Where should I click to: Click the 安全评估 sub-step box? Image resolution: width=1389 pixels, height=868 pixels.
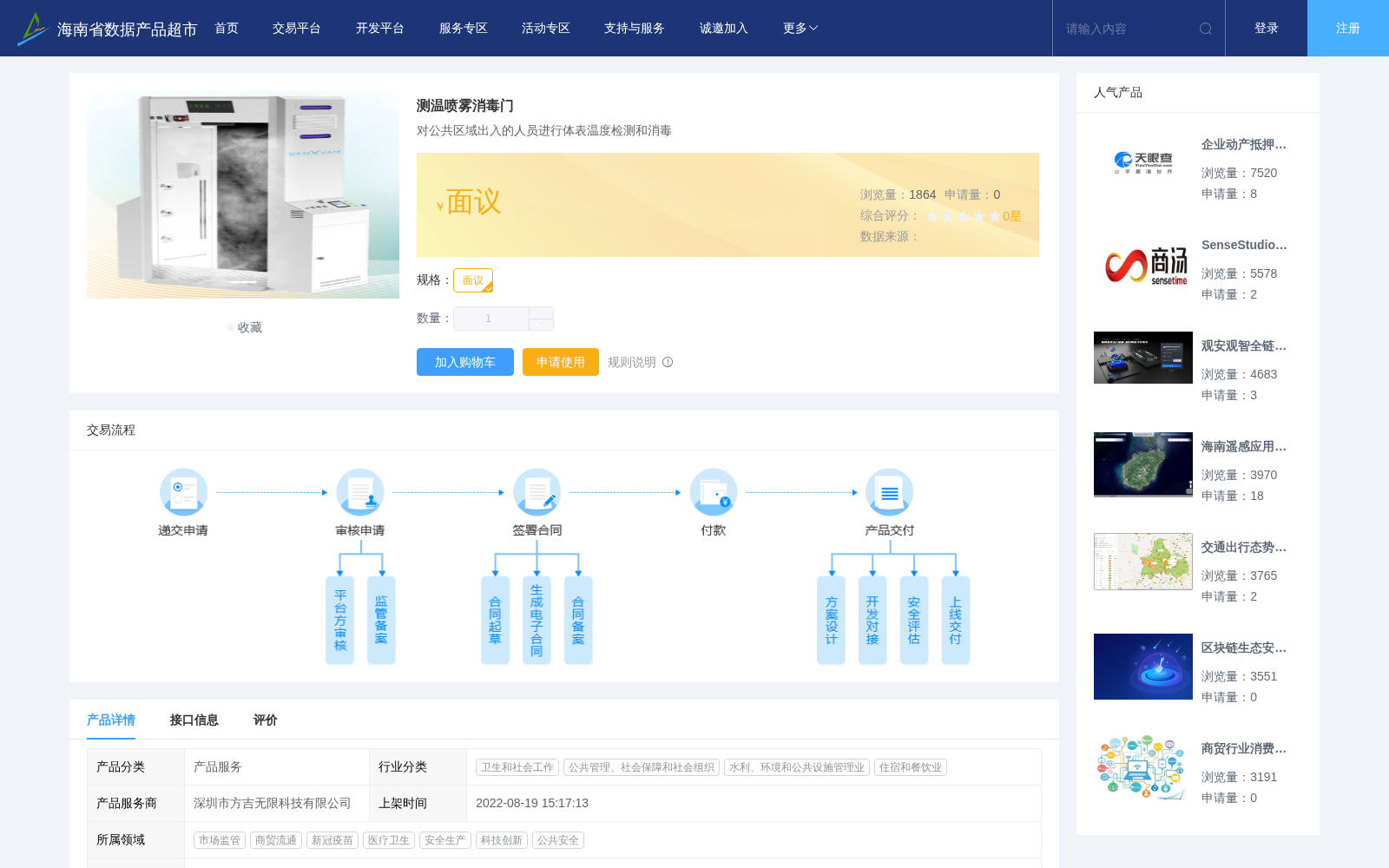(914, 621)
